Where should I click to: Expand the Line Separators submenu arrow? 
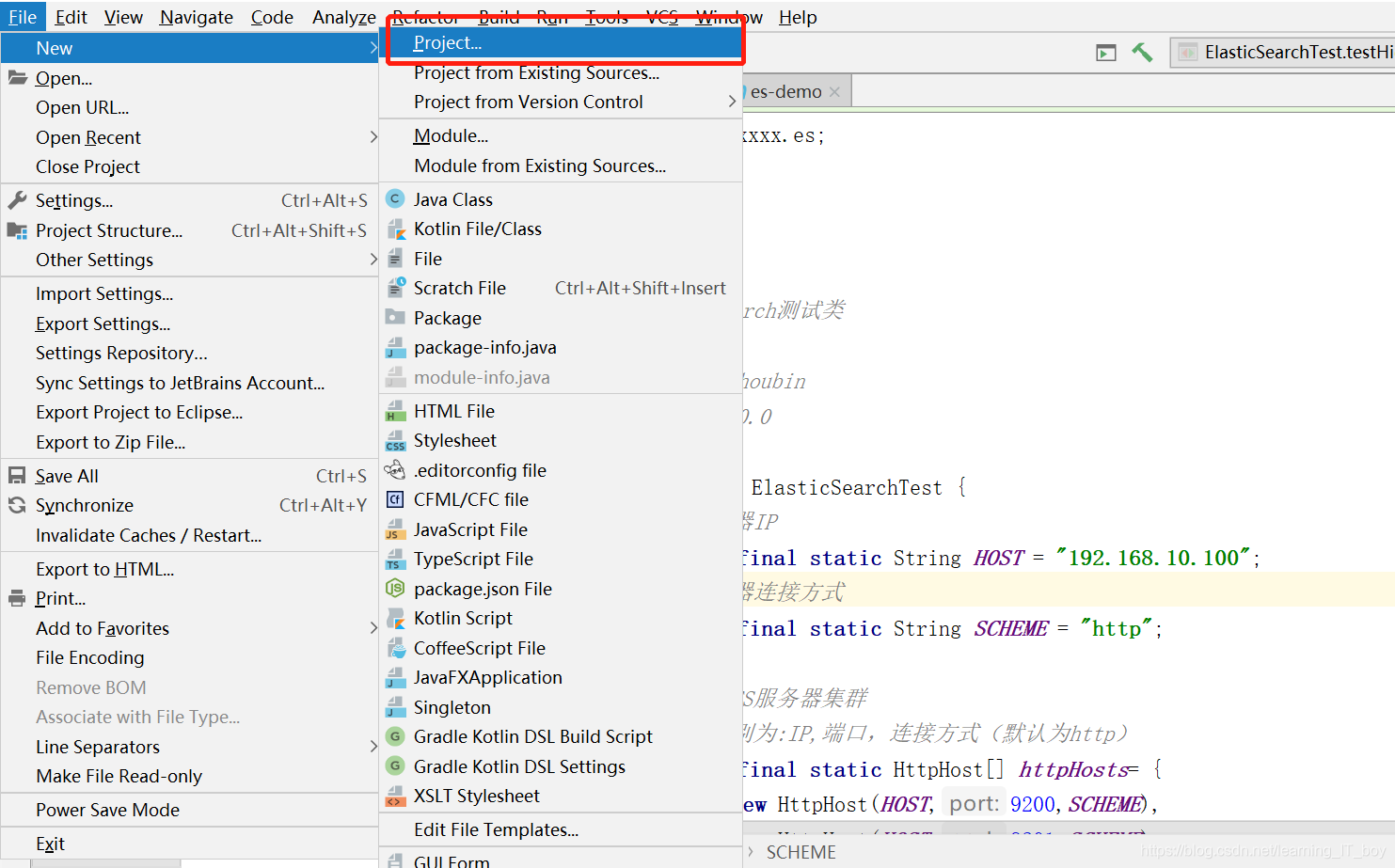373,747
